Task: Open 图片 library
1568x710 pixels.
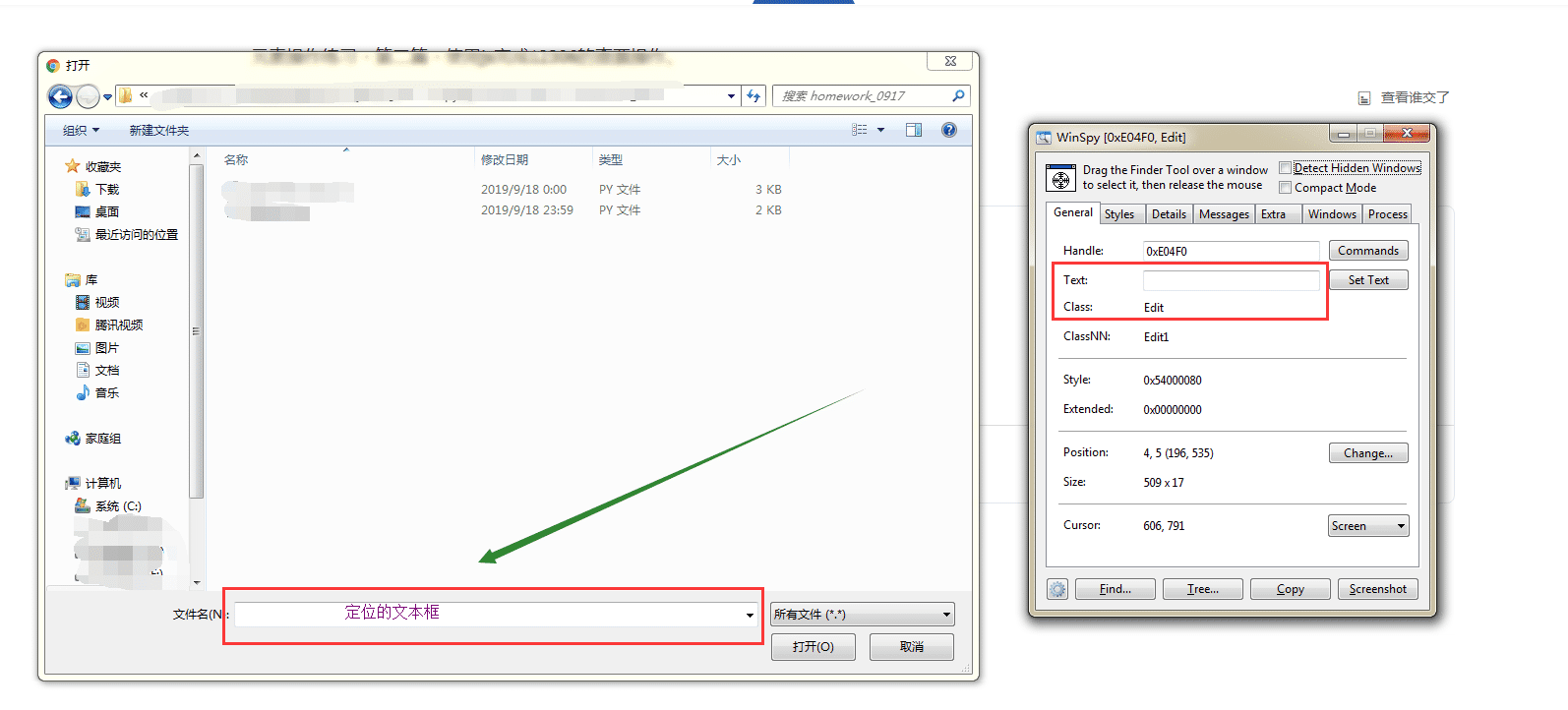Action: (97, 348)
